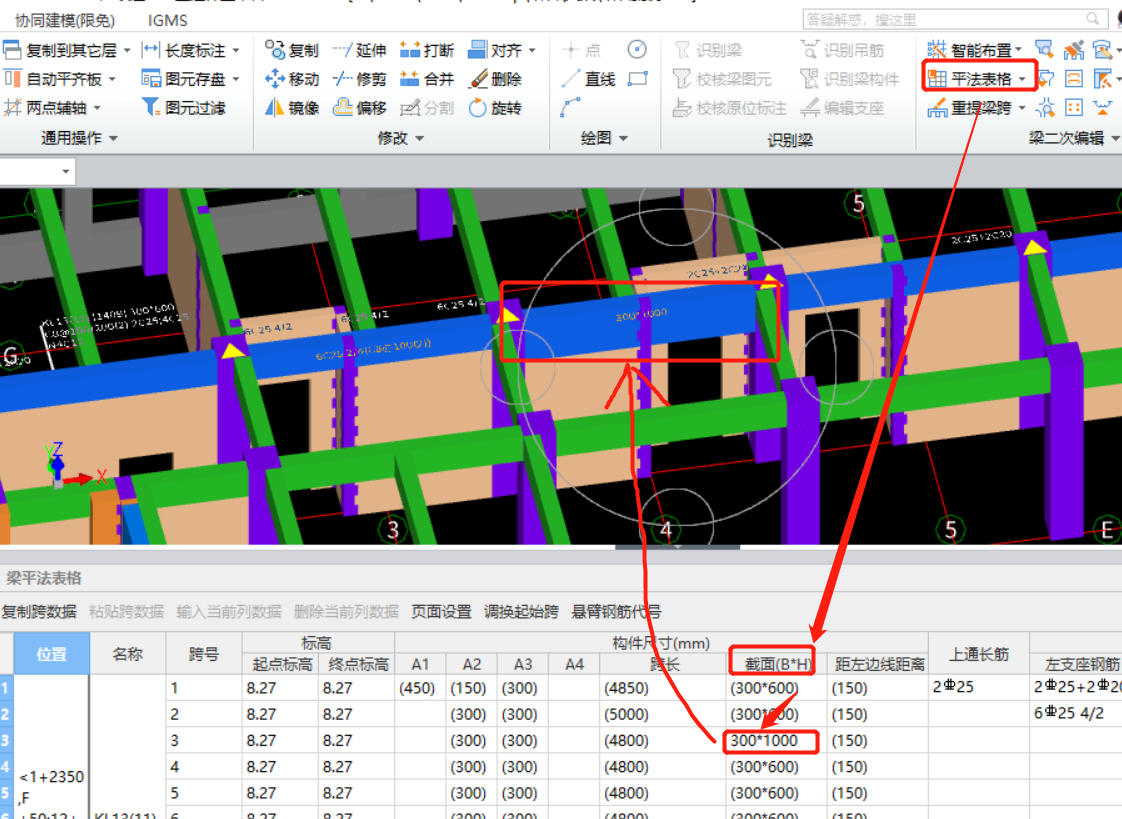1122x819 pixels.
Task: Select the 自动平齐板 tool
Action: [54, 79]
